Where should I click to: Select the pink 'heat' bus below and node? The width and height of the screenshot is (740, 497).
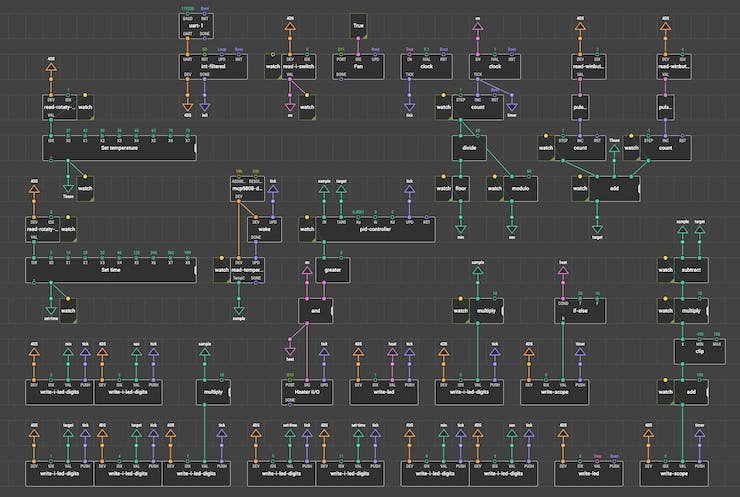point(290,352)
